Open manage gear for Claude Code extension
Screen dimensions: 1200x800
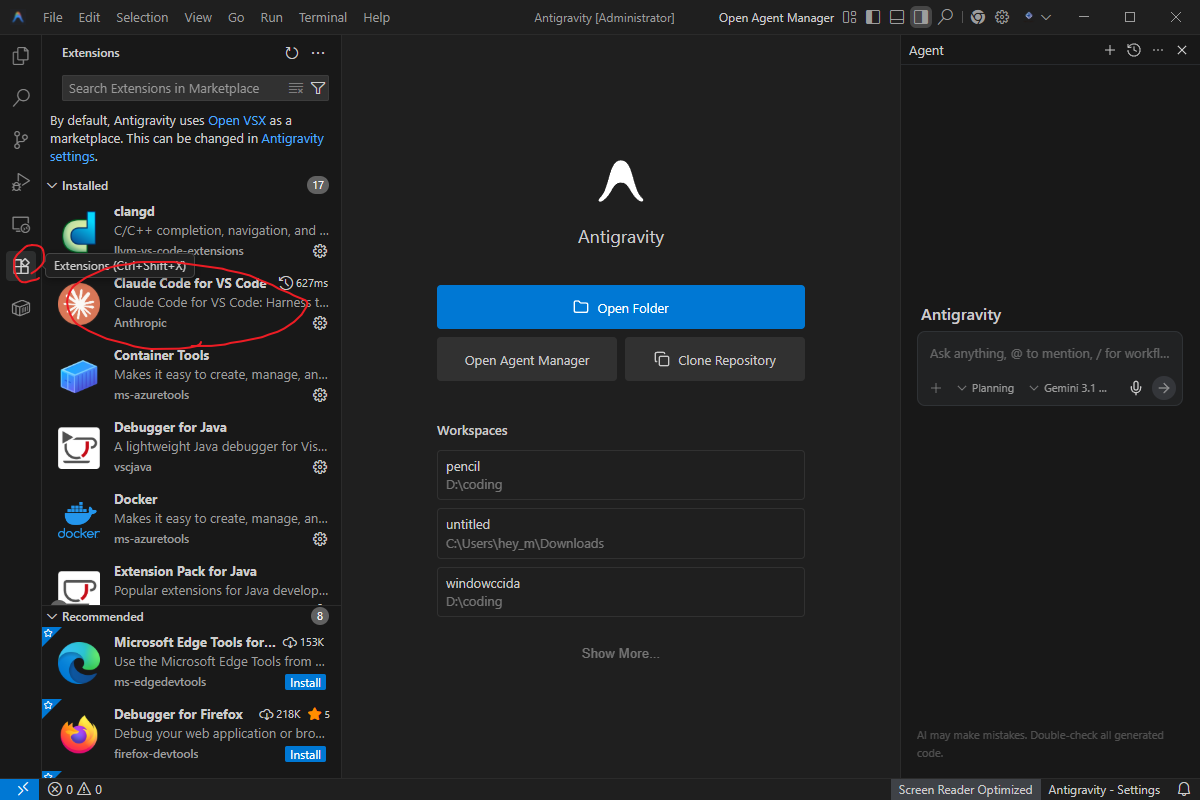pyautogui.click(x=320, y=323)
